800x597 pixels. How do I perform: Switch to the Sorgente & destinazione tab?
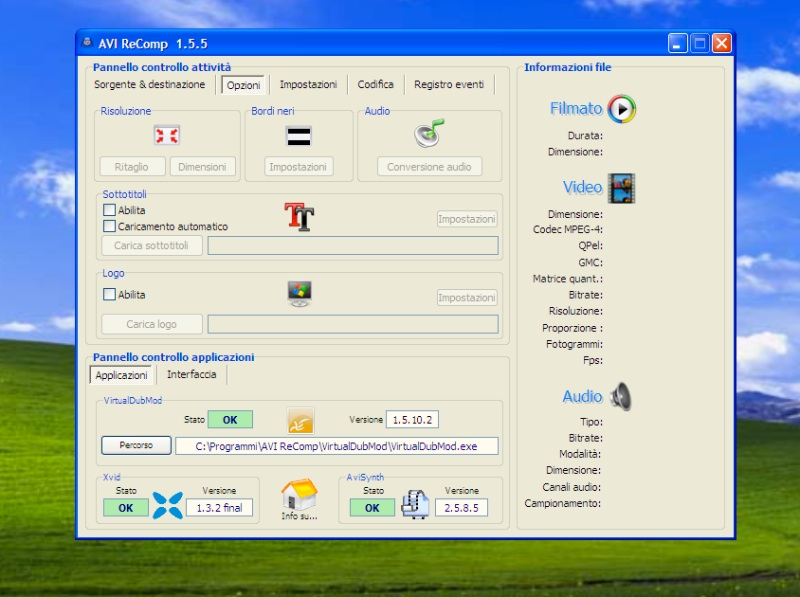click(x=150, y=85)
